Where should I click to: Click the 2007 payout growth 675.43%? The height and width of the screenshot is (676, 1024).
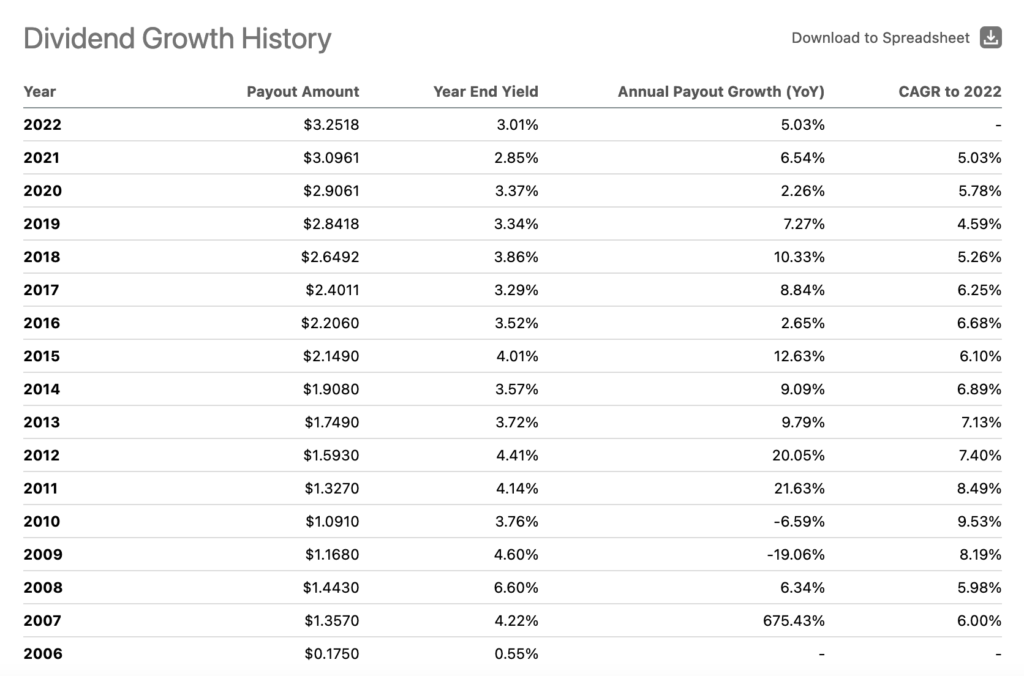pos(794,620)
